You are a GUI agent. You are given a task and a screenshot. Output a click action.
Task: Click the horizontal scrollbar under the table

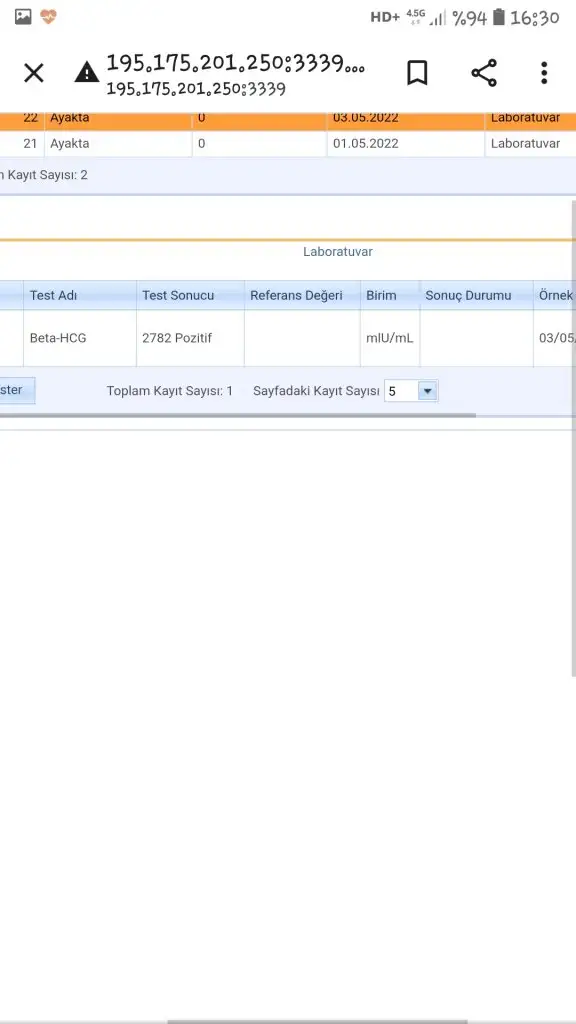[238, 415]
